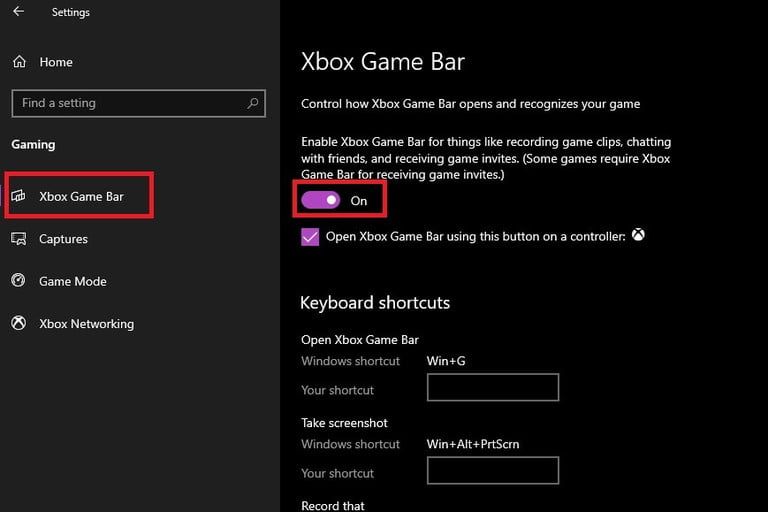Screen dimensions: 768x512
Task: Go back using the arrow icon
Action: point(19,11)
